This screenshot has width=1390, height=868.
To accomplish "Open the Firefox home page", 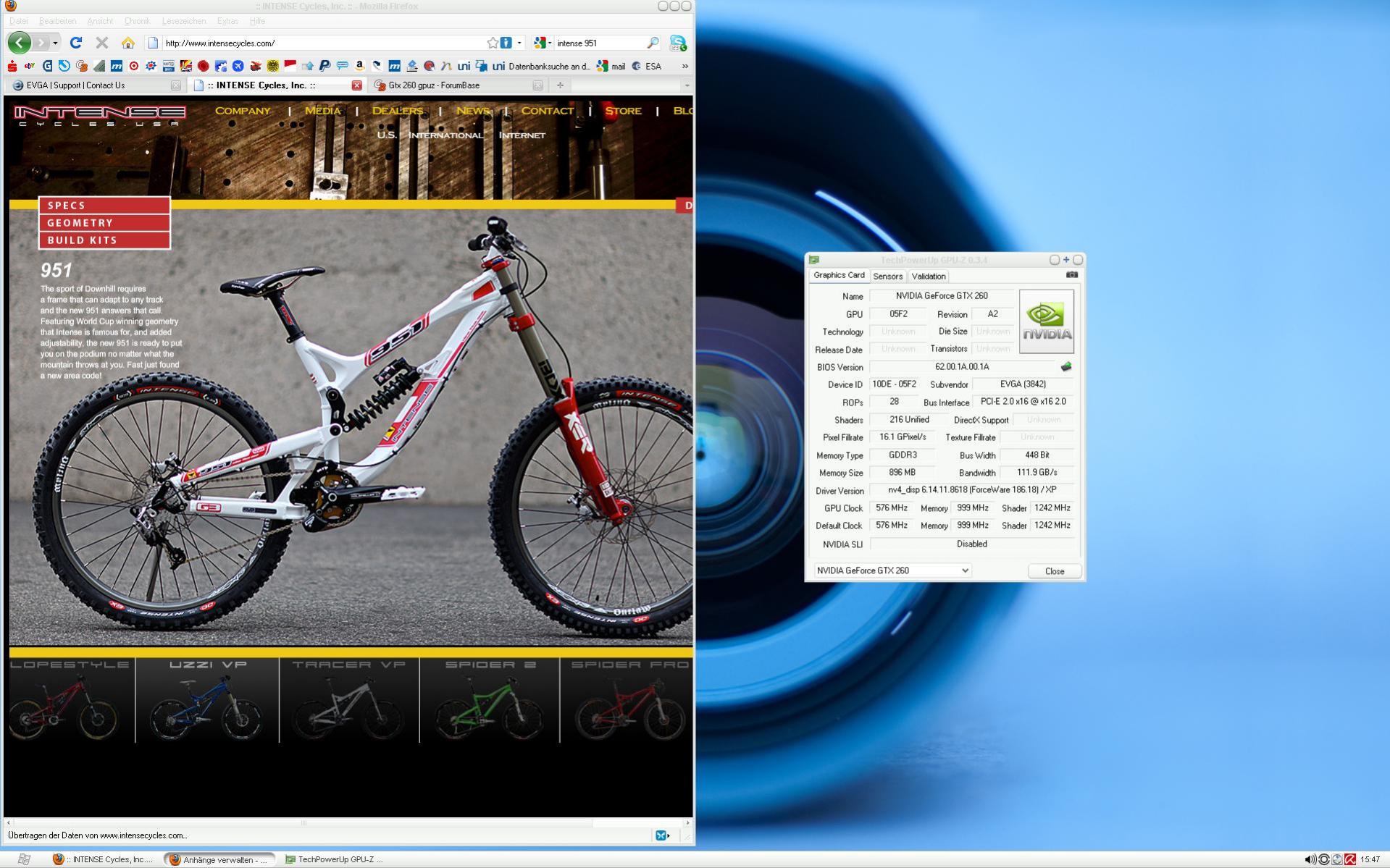I will pyautogui.click(x=128, y=43).
